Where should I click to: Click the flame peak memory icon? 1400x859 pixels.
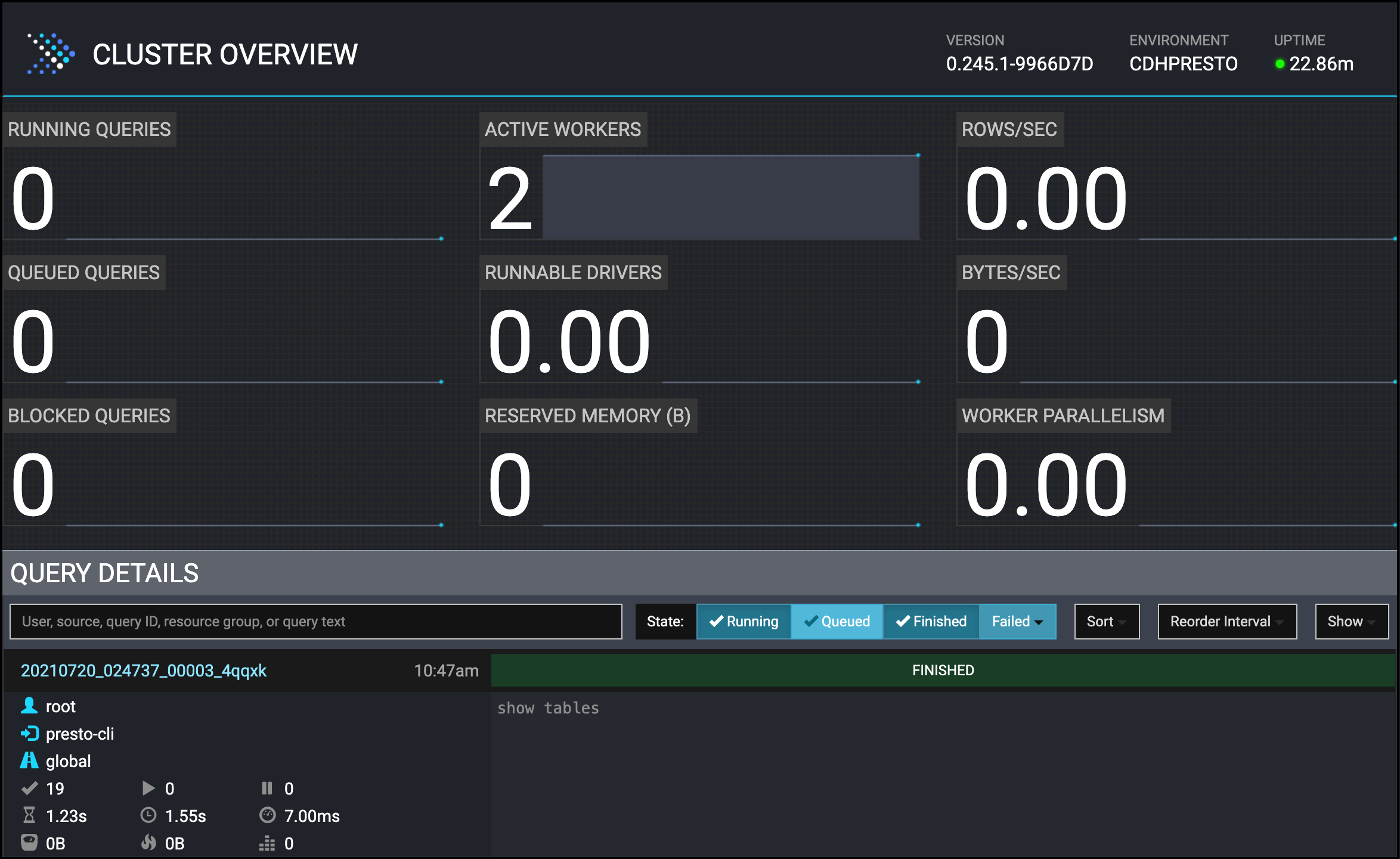click(148, 842)
